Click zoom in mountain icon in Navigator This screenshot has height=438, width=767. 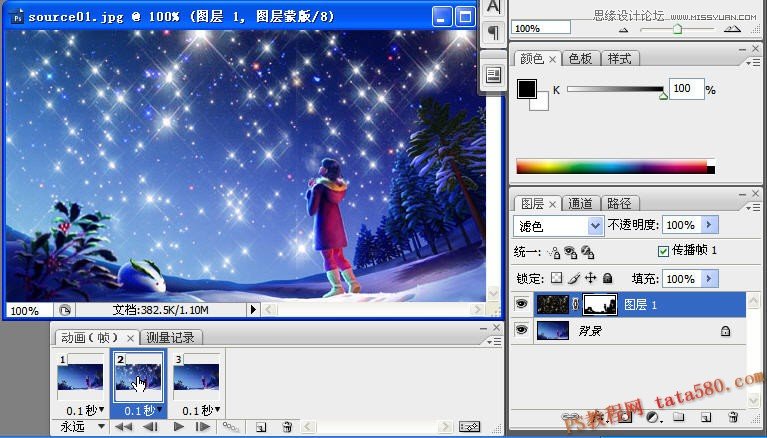click(732, 29)
